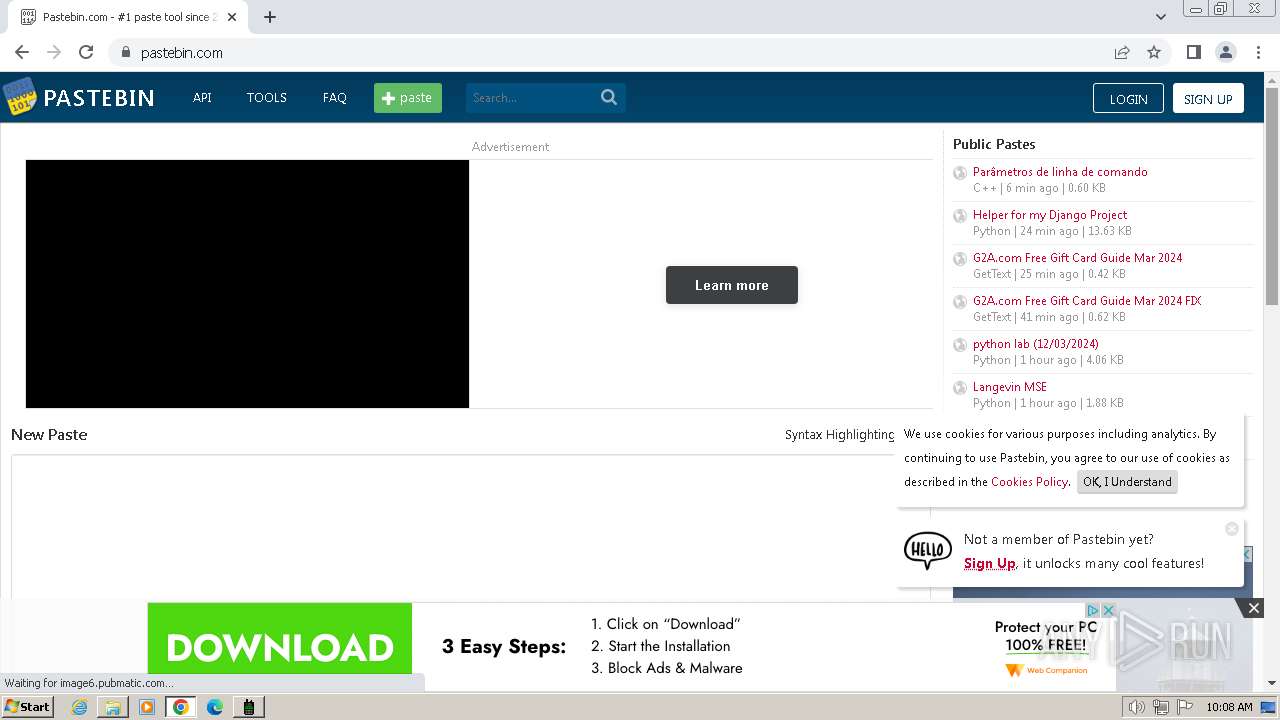Click Chrome icon in taskbar
The width and height of the screenshot is (1280, 720).
pos(181,707)
